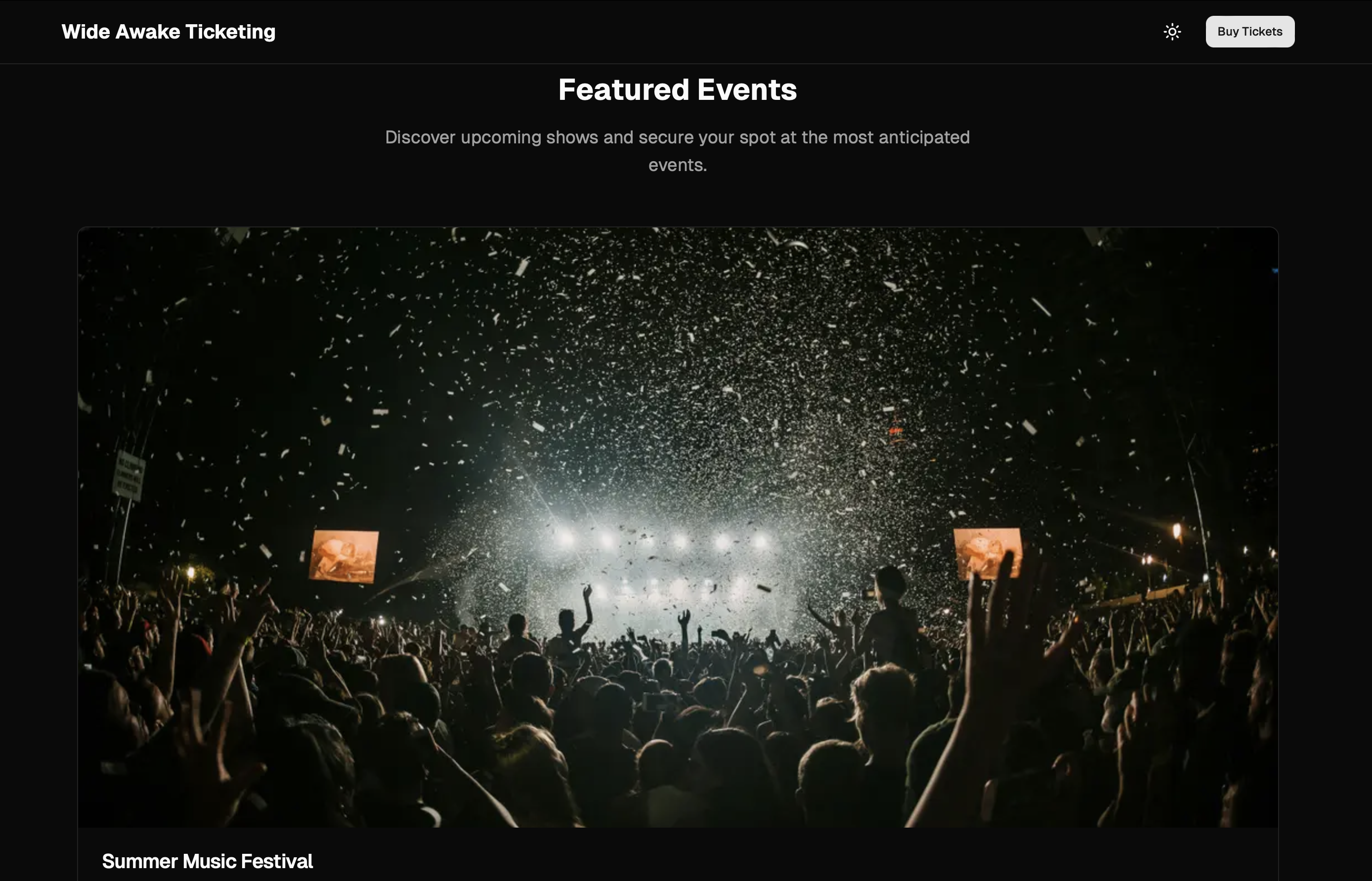Click the 'Discover upcoming shows' description text
The width and height of the screenshot is (1372, 881).
[678, 151]
